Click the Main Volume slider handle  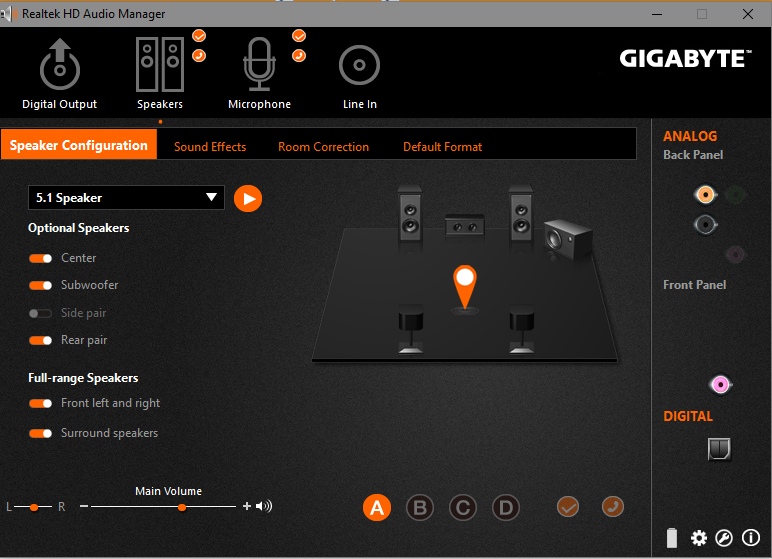tap(182, 507)
